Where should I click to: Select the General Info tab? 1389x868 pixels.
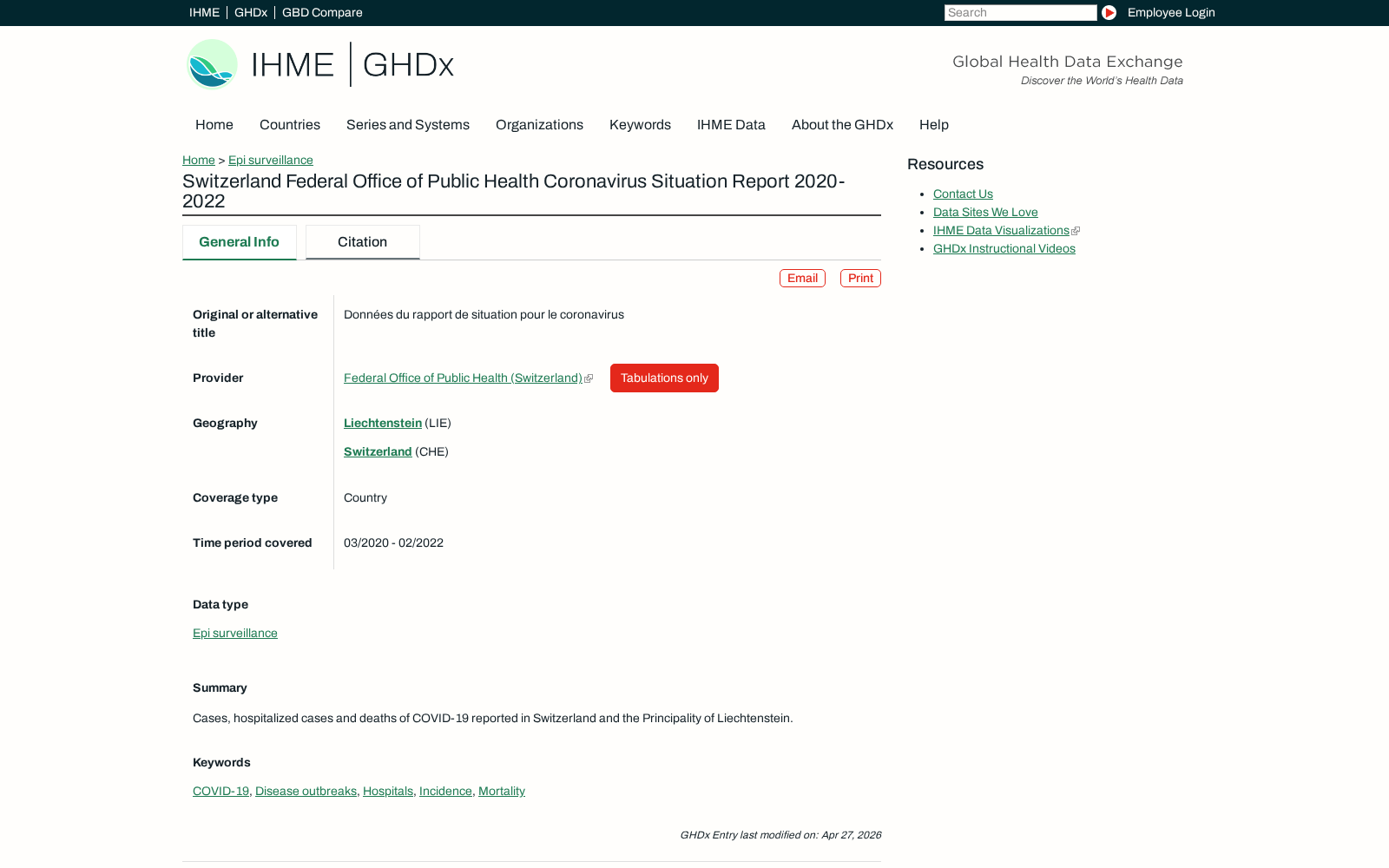coord(240,242)
